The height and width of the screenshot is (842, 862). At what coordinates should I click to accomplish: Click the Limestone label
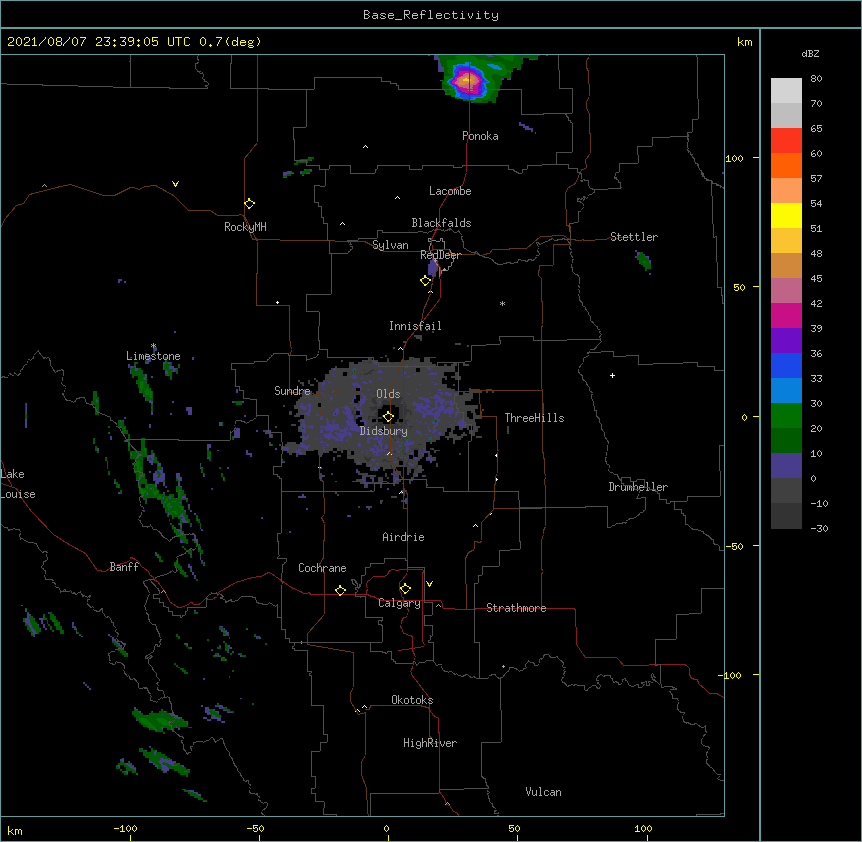(x=153, y=356)
